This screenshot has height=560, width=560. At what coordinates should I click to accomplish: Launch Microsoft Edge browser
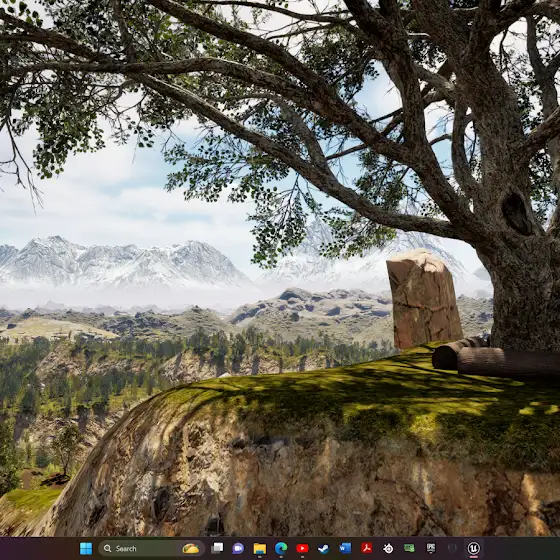(x=281, y=548)
